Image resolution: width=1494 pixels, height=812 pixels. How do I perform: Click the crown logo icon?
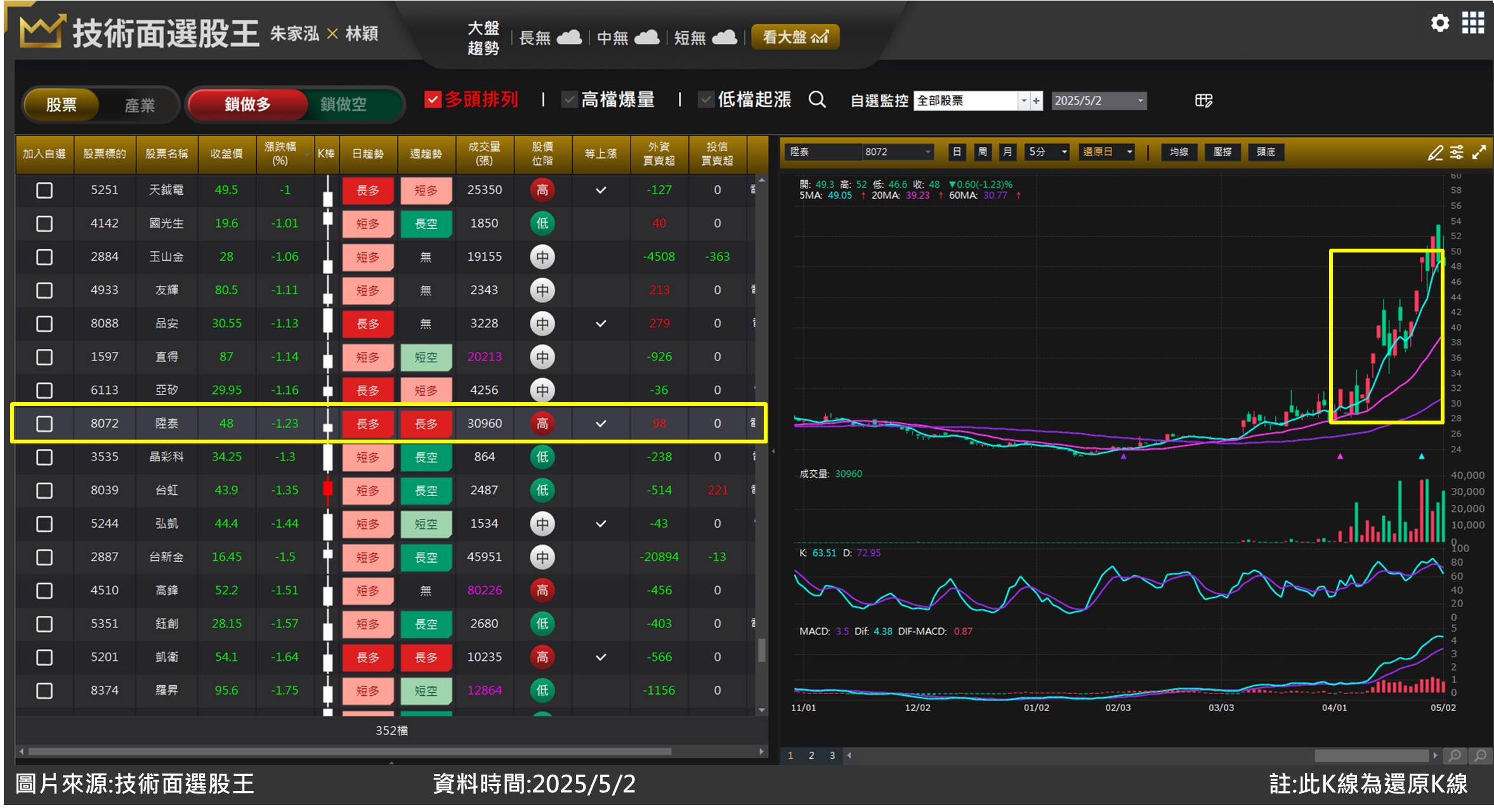point(42,32)
